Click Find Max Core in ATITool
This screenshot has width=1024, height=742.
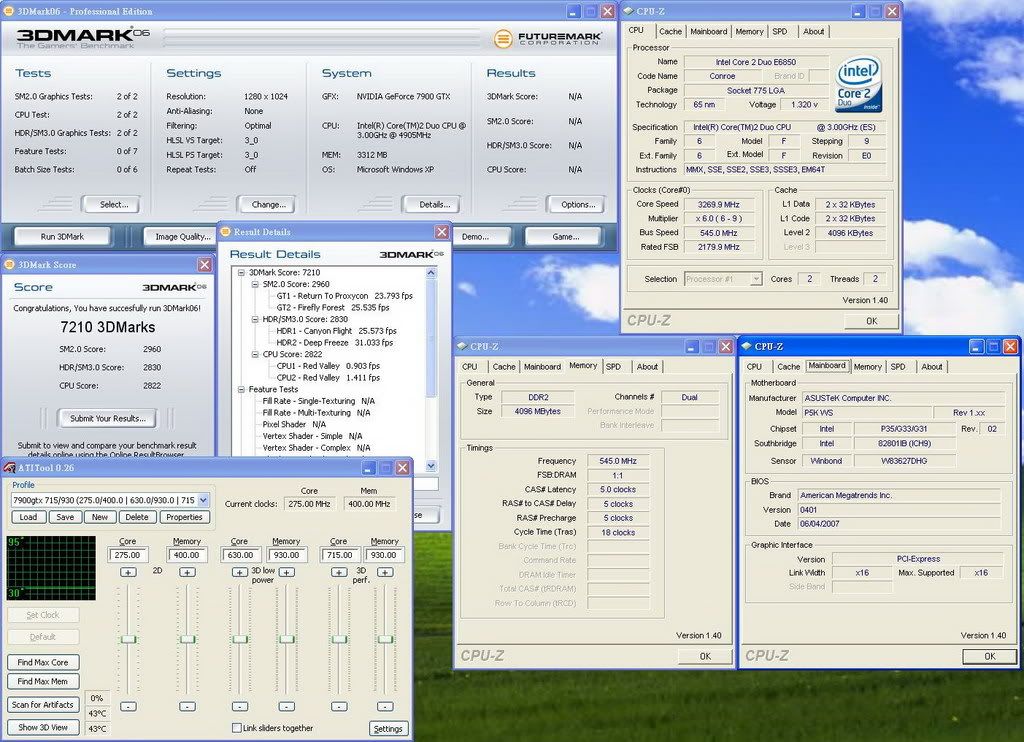(43, 662)
